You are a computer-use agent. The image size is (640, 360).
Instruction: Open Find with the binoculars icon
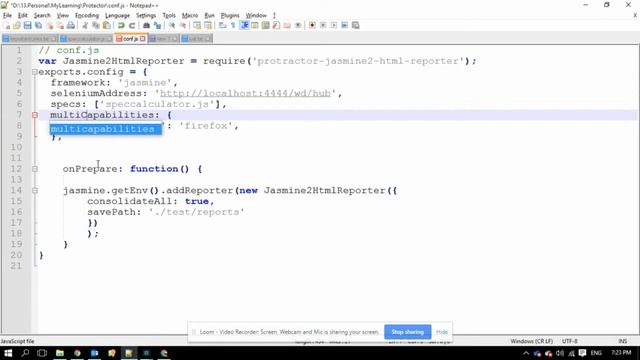[x=146, y=25]
